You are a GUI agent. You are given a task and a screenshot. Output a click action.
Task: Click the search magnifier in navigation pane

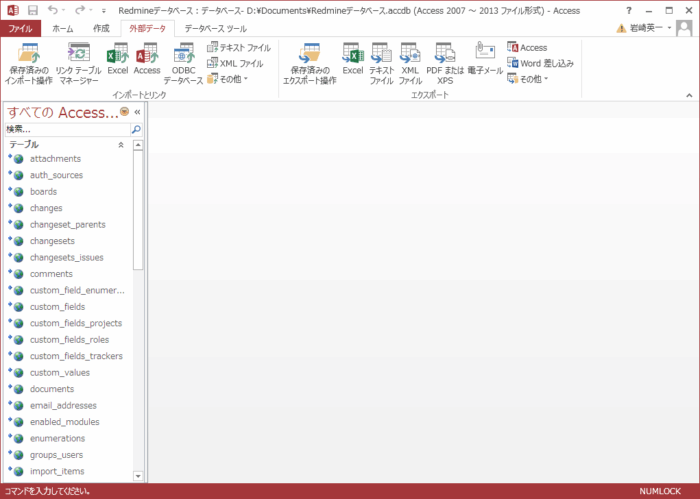[x=136, y=129]
